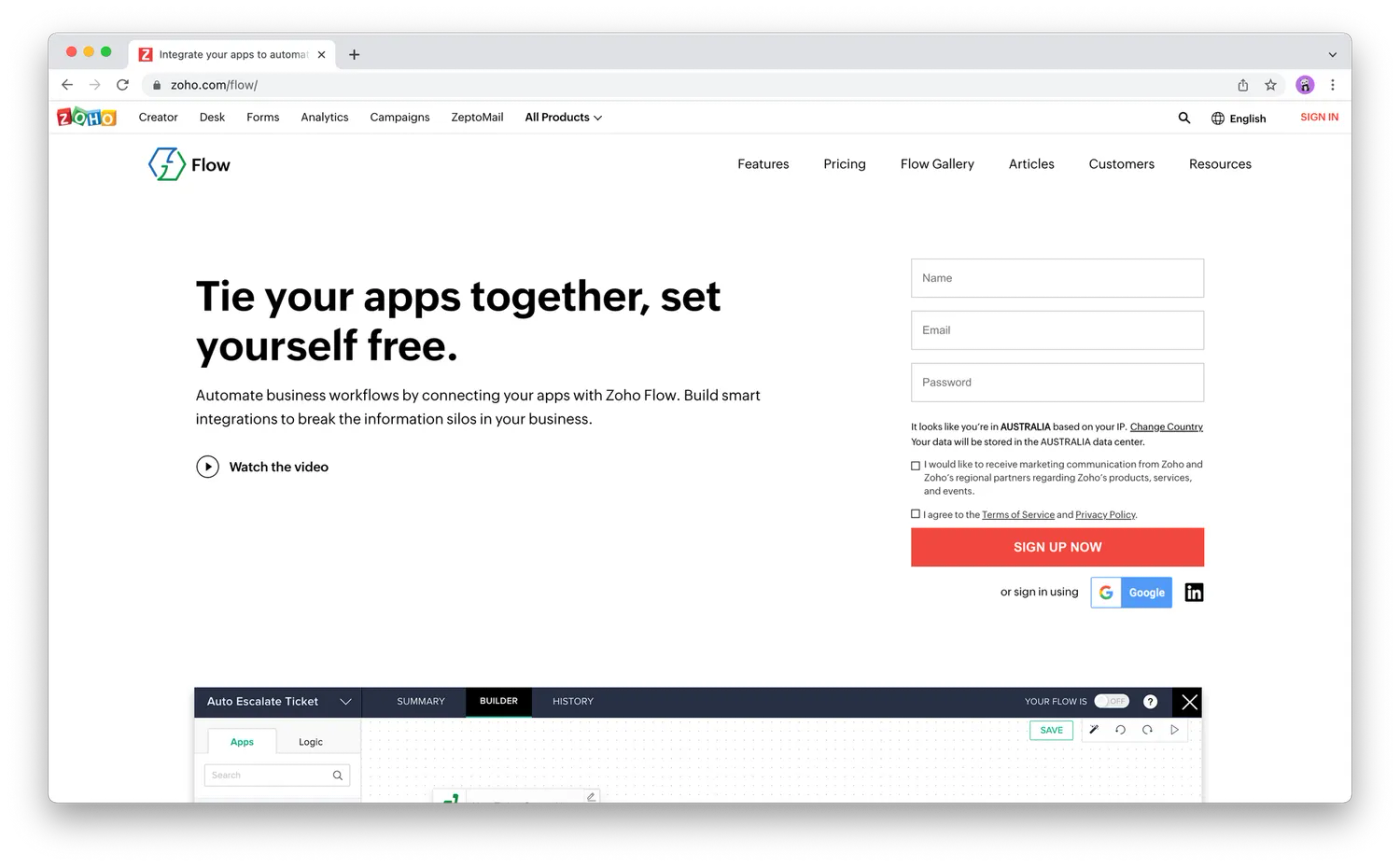Click the SIGN UP NOW button
1400x867 pixels.
[1057, 547]
